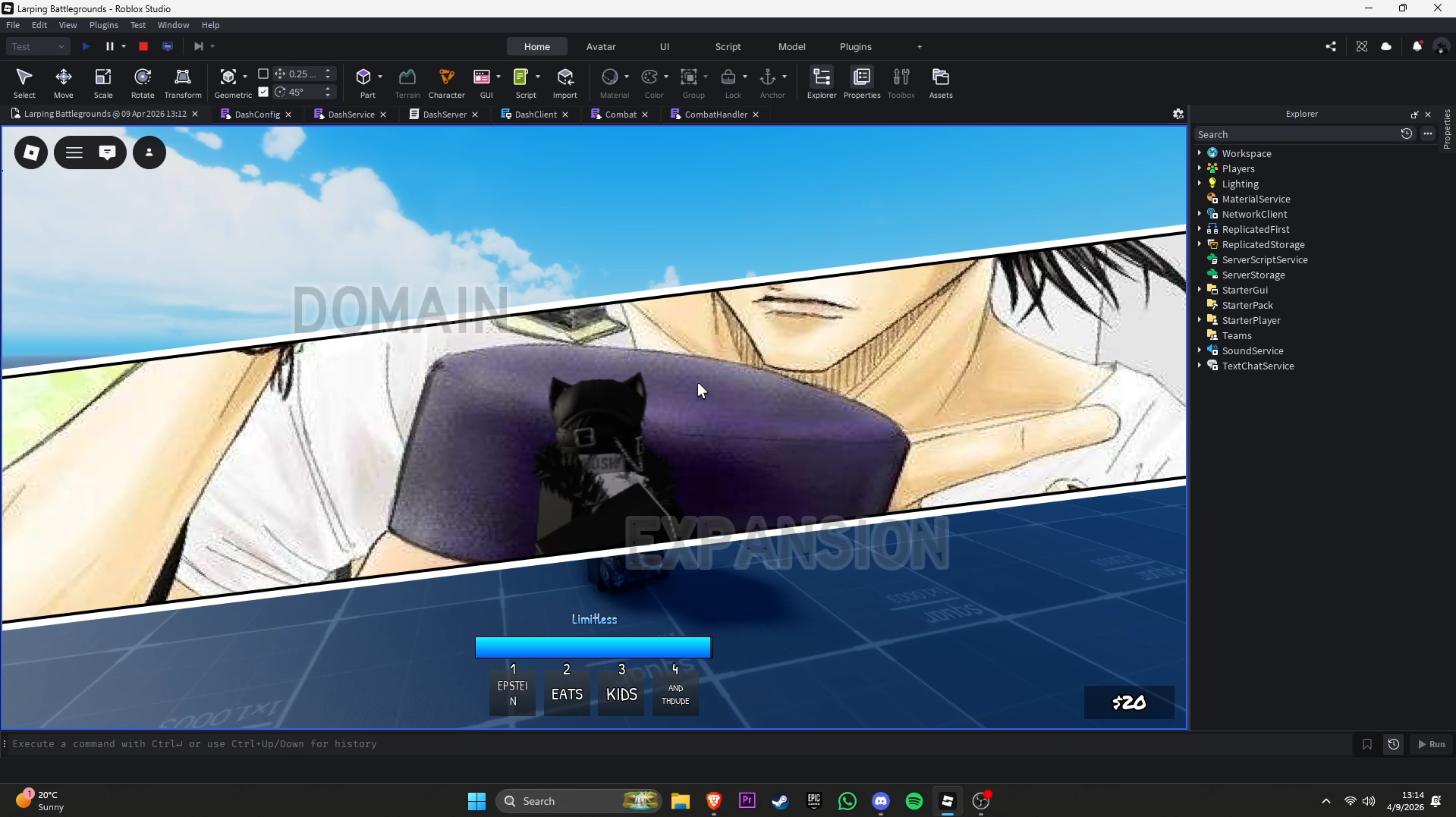
Task: Click the Script insert icon
Action: [x=521, y=77]
